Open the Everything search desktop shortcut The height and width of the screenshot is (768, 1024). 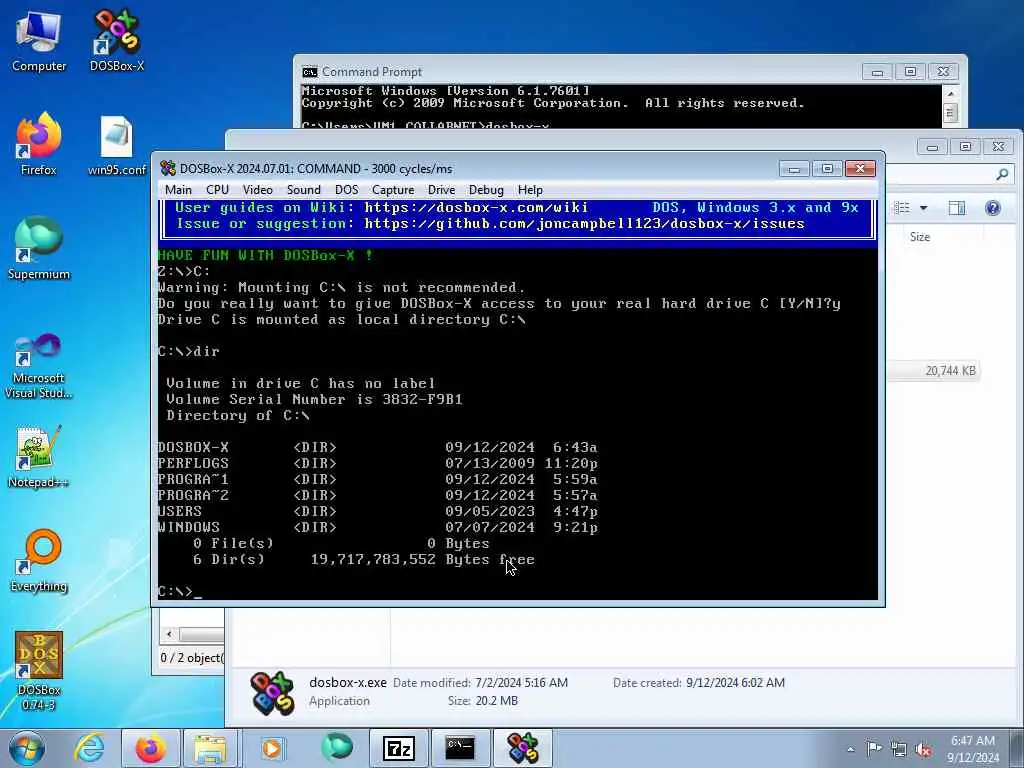click(x=39, y=562)
